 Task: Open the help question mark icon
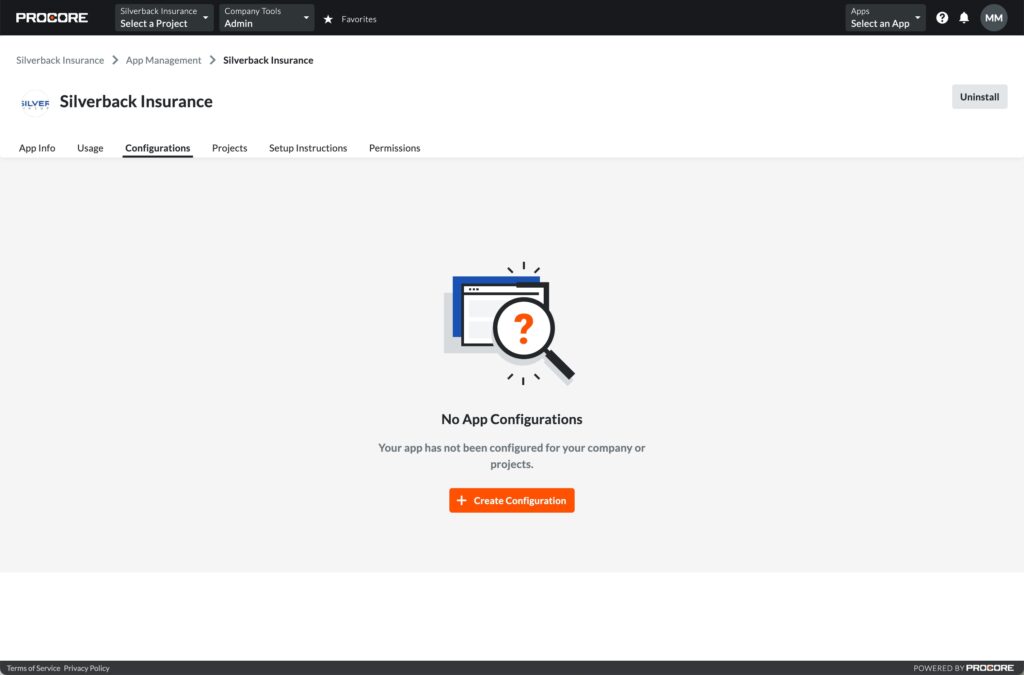tap(942, 18)
